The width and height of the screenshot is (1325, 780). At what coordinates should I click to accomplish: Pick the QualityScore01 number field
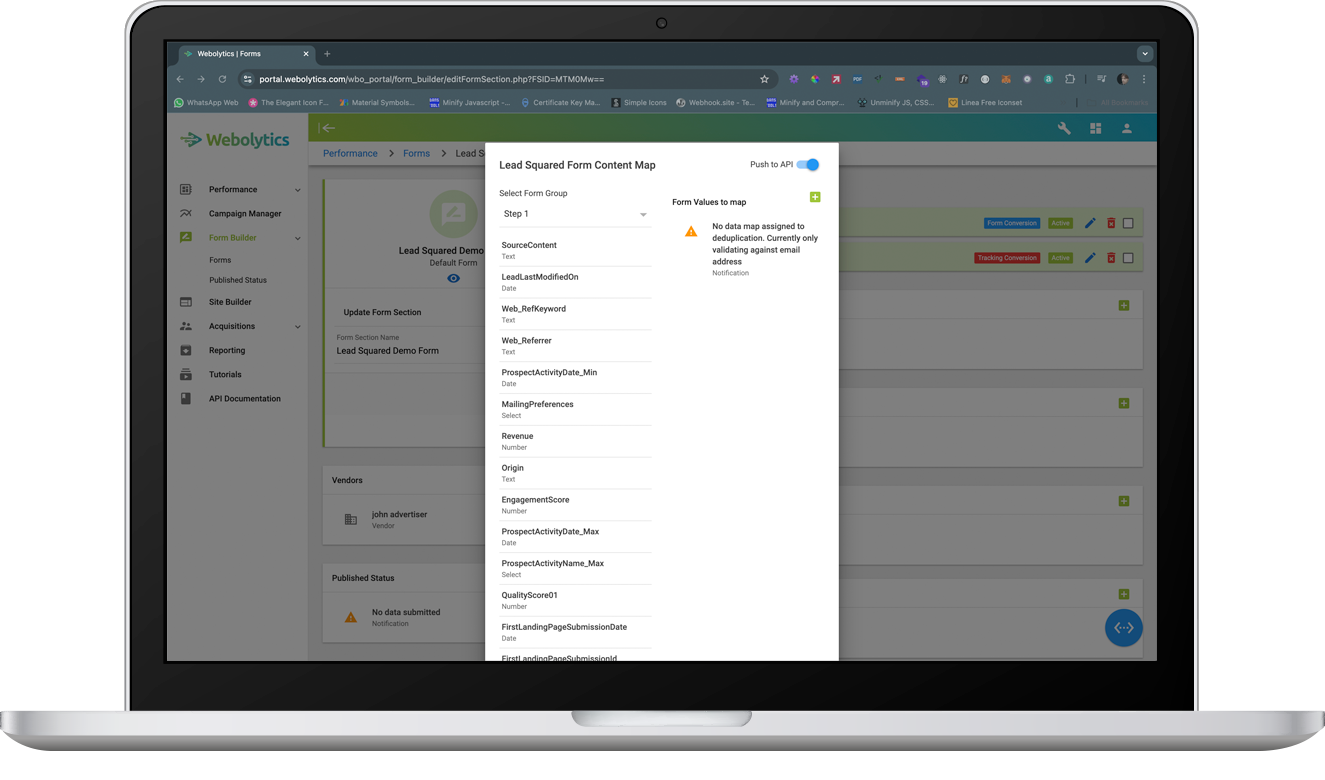(575, 601)
